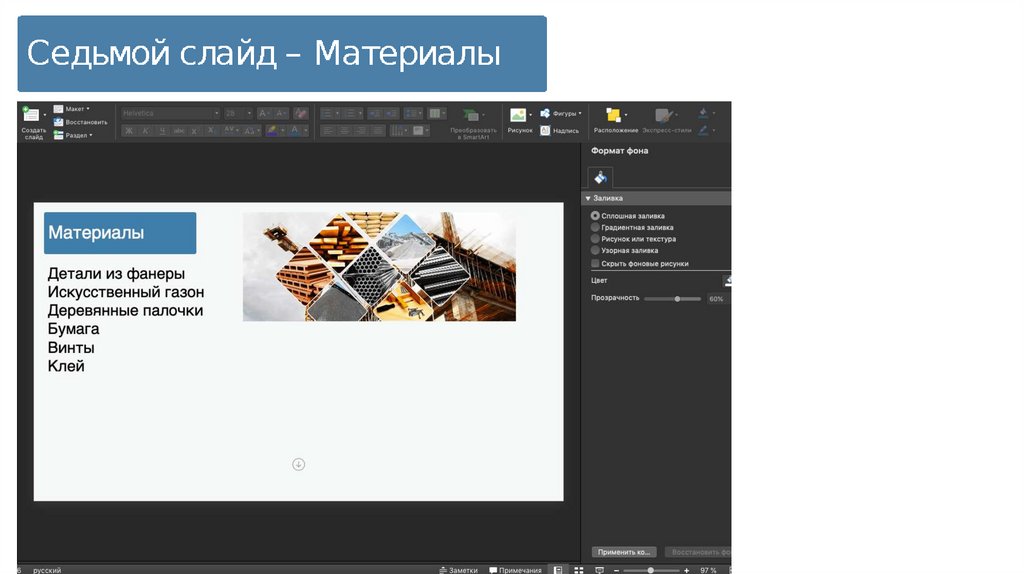Collapse the Заливка section
This screenshot has height=574, width=1024.
pos(589,198)
